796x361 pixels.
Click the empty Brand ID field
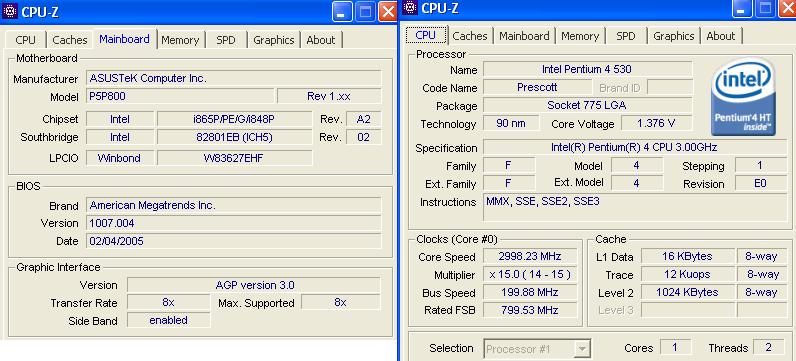click(670, 87)
